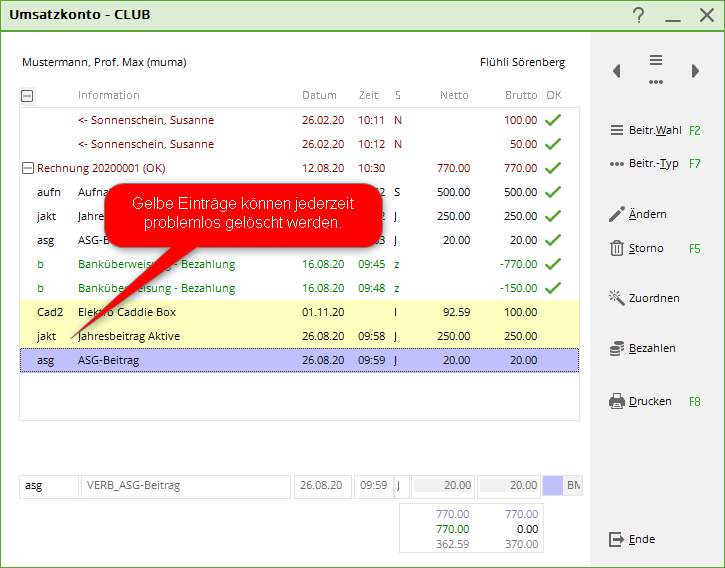Click the Storno trash icon
This screenshot has width=725, height=568.
point(617,248)
